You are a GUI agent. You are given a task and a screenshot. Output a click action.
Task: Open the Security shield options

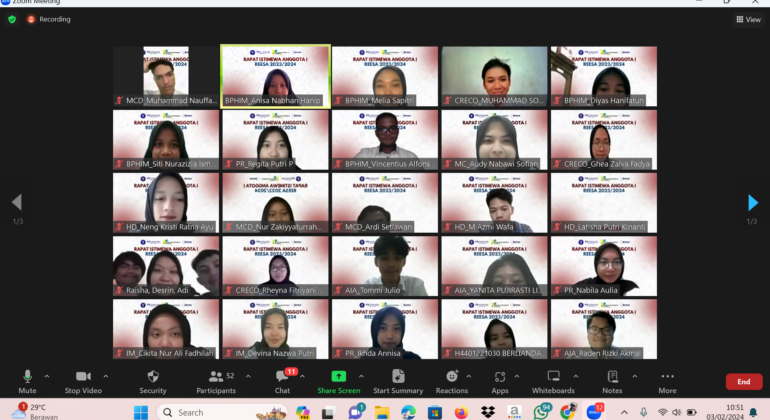coord(153,382)
